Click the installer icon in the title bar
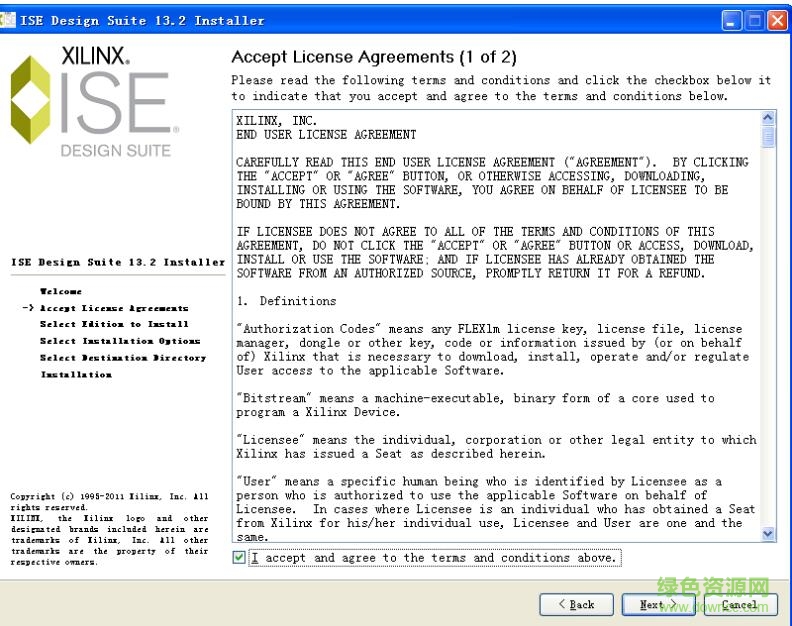This screenshot has width=792, height=626. (8, 20)
